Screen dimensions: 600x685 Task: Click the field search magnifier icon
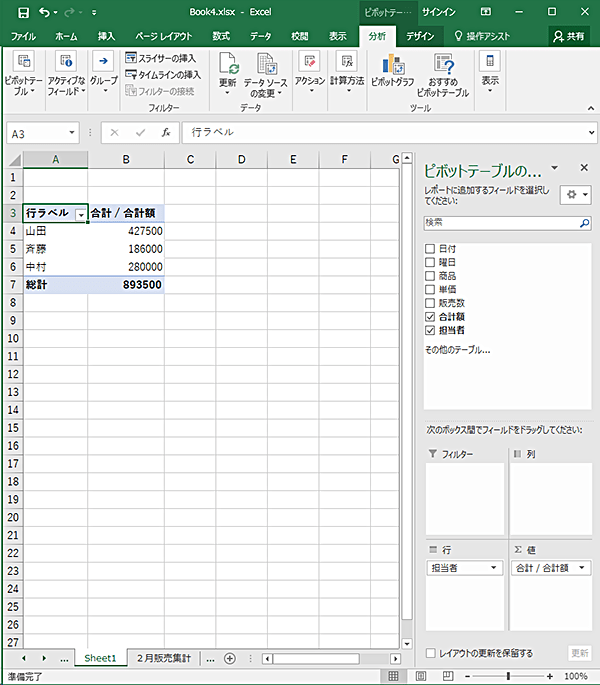[584, 223]
